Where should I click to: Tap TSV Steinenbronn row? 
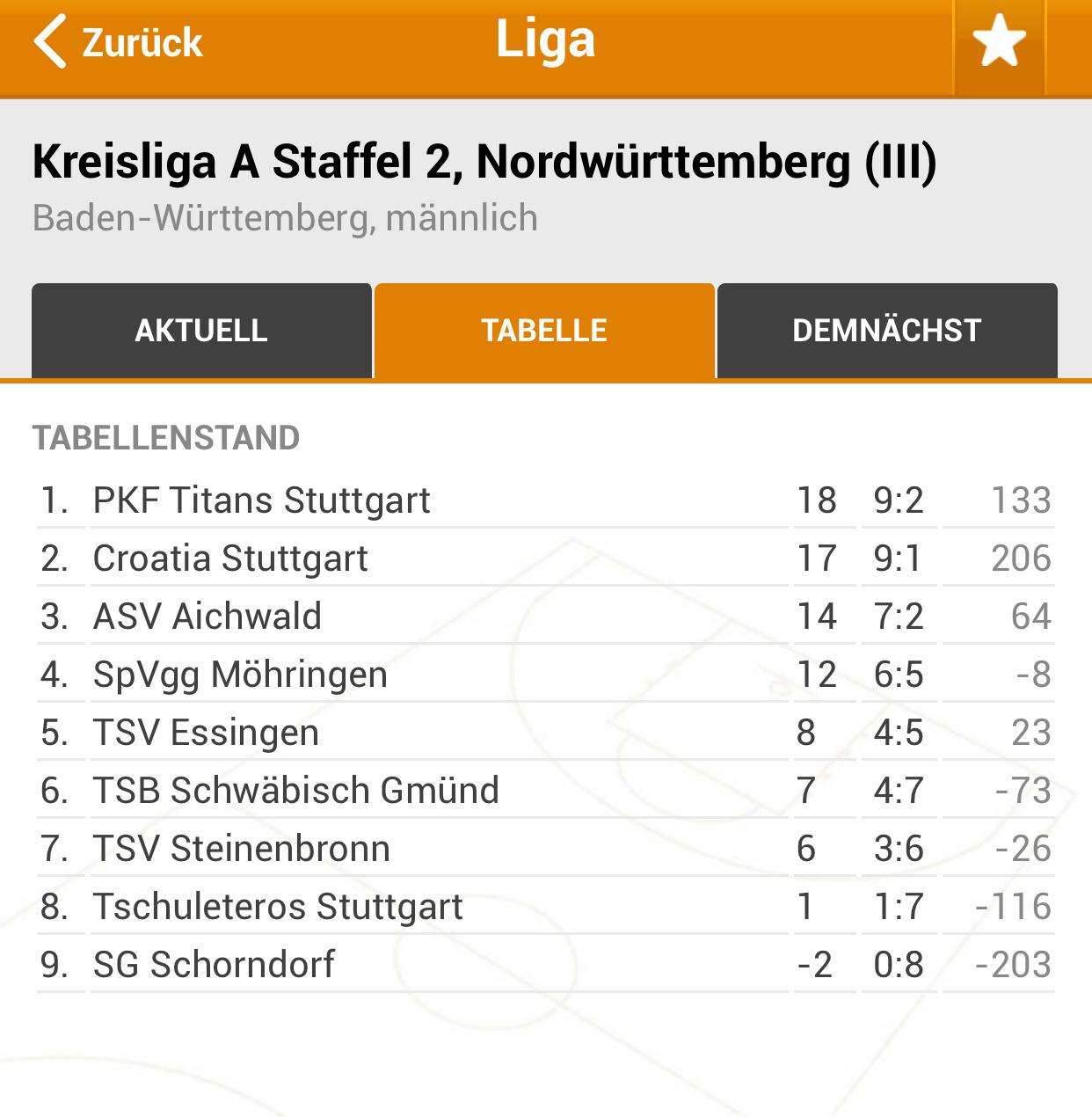(x=545, y=849)
